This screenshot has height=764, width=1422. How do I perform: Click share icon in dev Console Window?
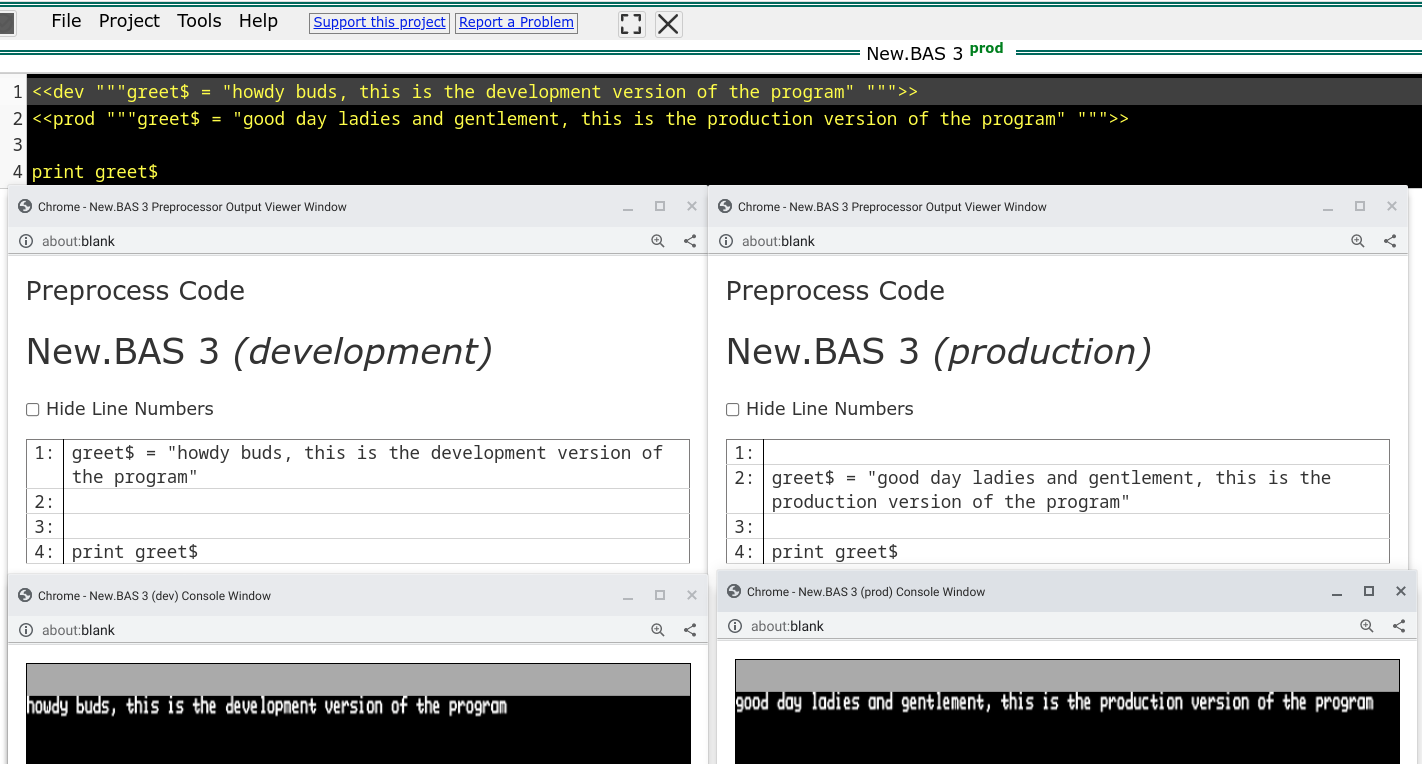click(690, 630)
